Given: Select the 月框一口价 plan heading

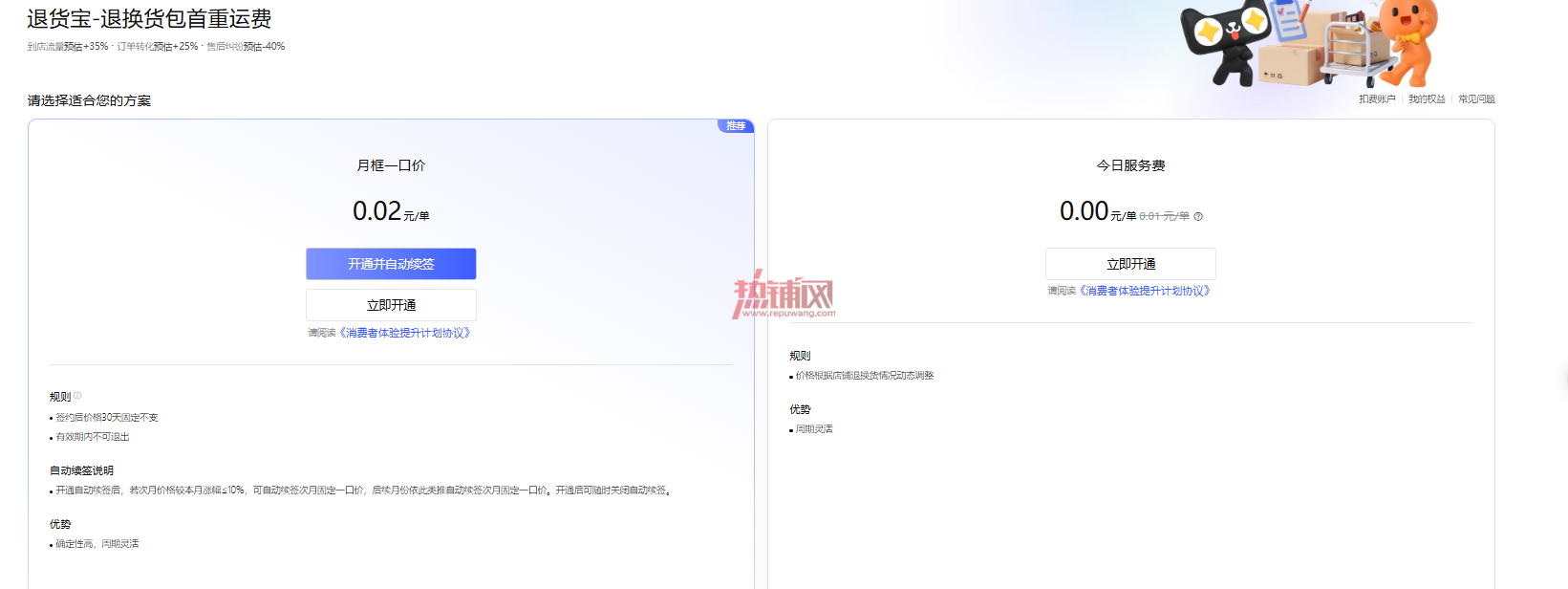Looking at the screenshot, I should click(391, 165).
